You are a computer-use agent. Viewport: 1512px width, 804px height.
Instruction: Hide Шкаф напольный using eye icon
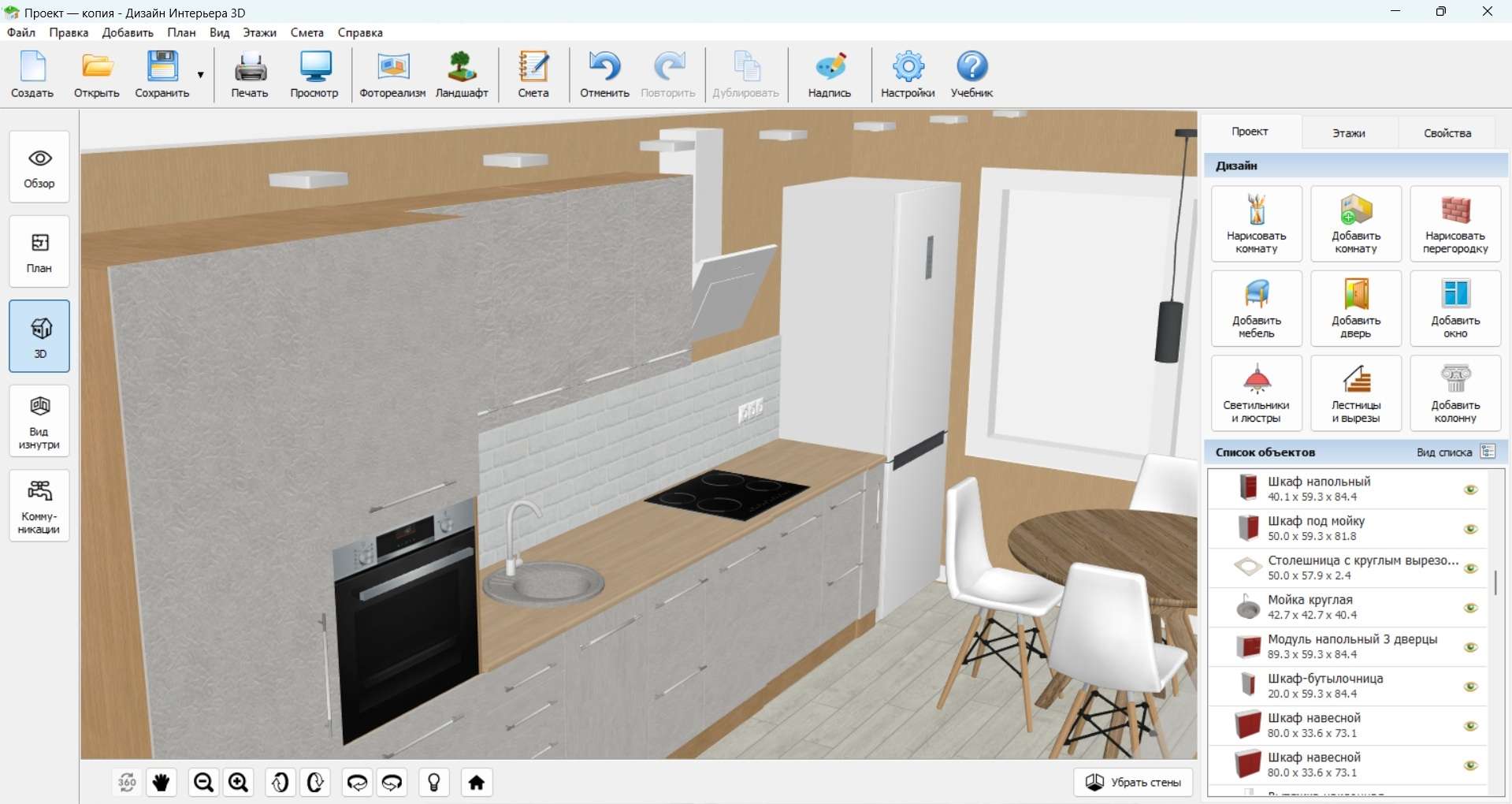point(1470,489)
